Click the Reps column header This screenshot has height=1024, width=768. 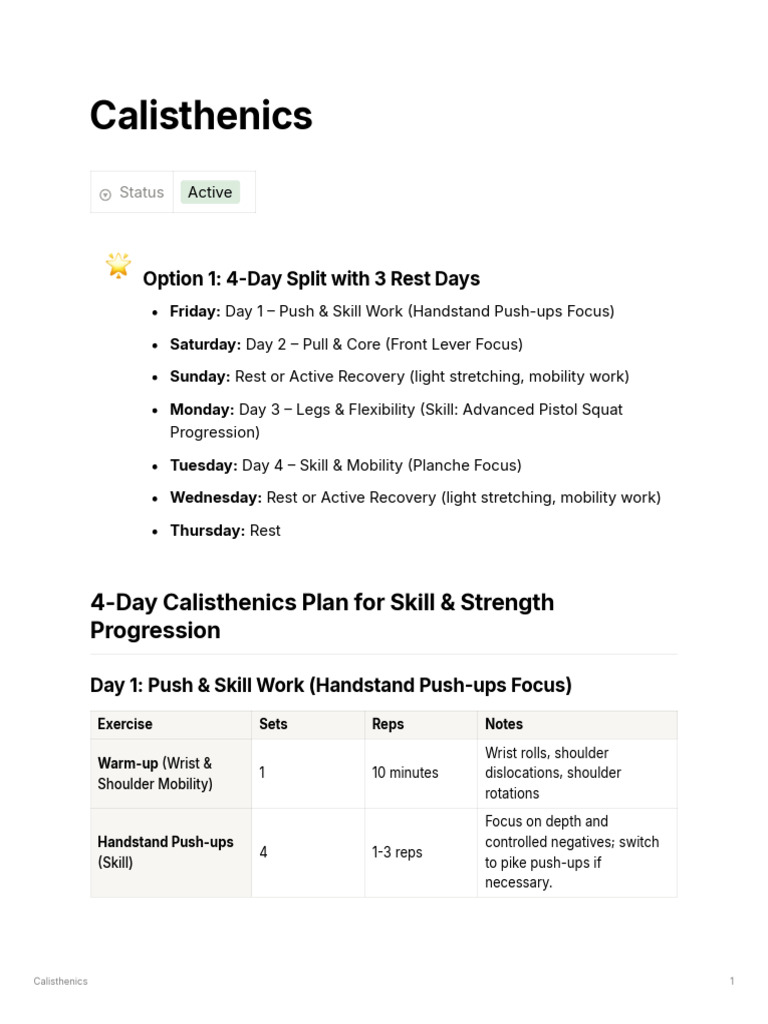(388, 724)
